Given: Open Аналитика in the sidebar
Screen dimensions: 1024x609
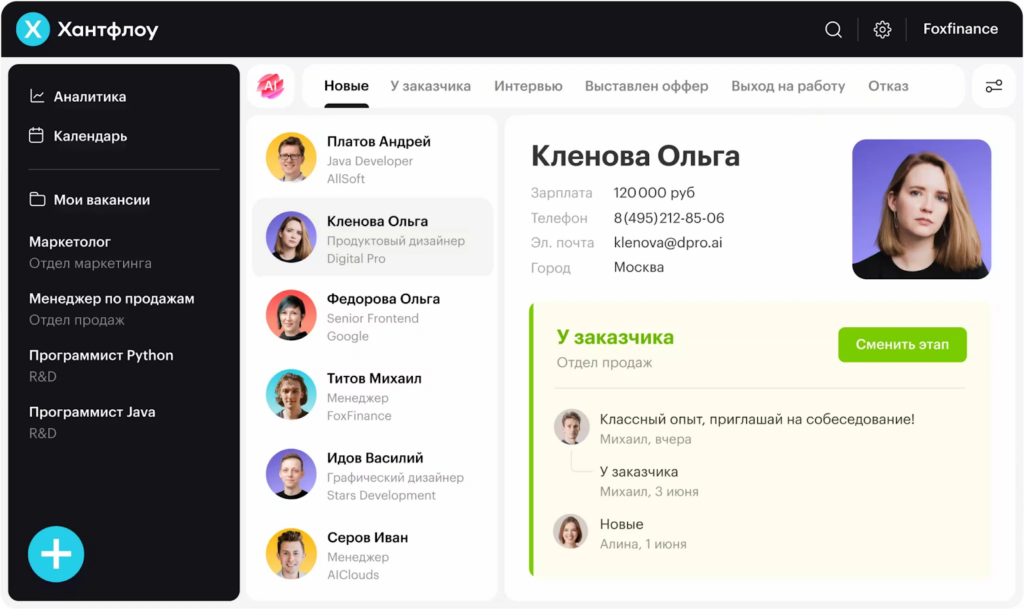Looking at the screenshot, I should (89, 97).
